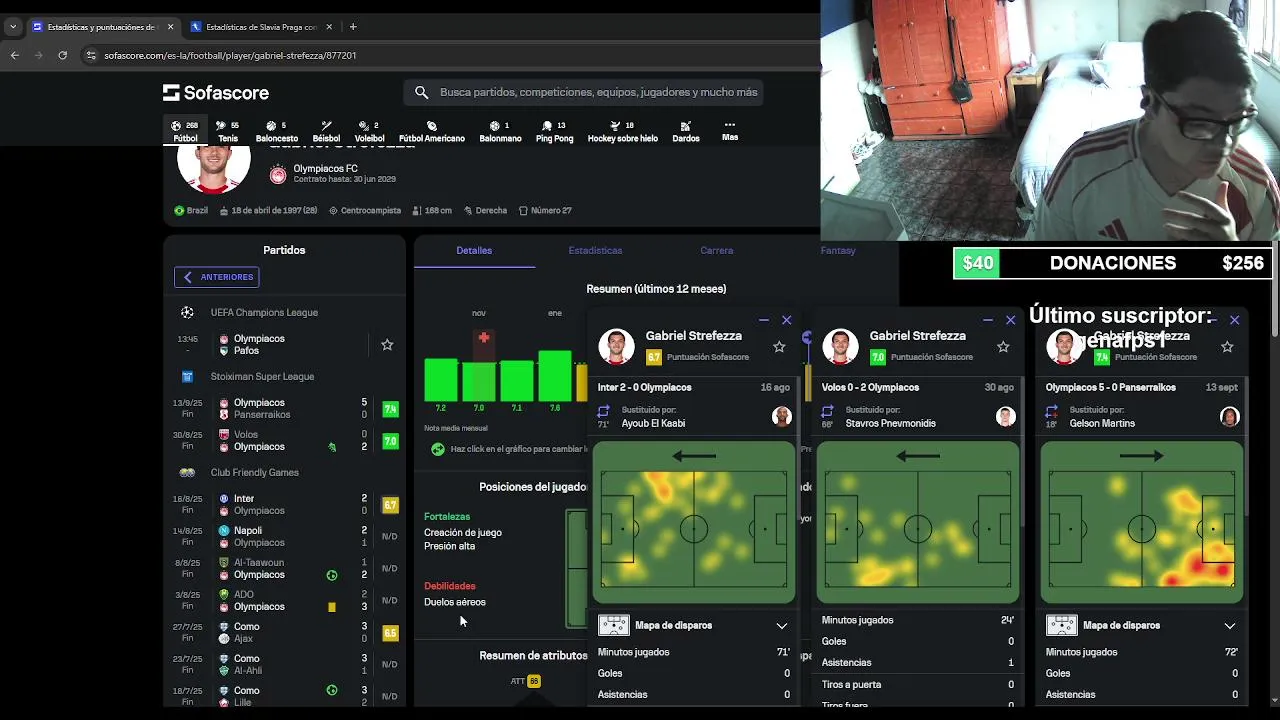
Task: Click the Olympiacos FC club crest
Action: 278,175
